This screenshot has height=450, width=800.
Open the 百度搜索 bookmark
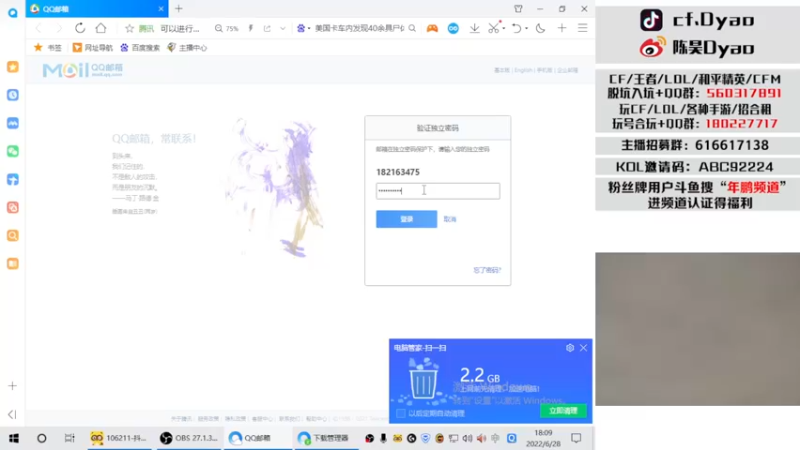[x=140, y=47]
